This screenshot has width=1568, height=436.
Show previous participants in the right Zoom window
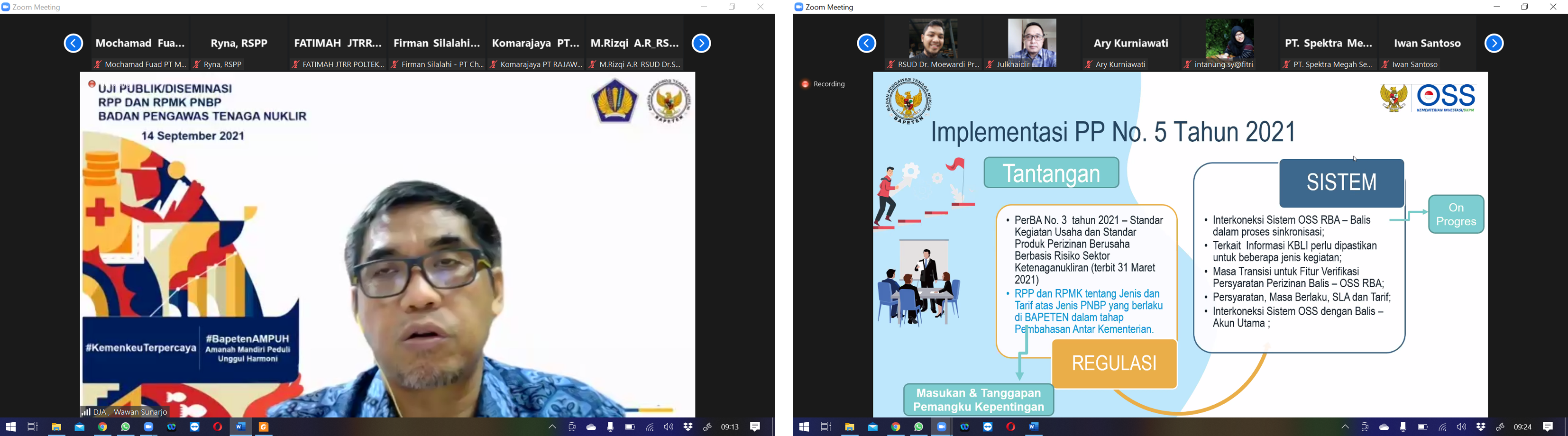pyautogui.click(x=867, y=43)
